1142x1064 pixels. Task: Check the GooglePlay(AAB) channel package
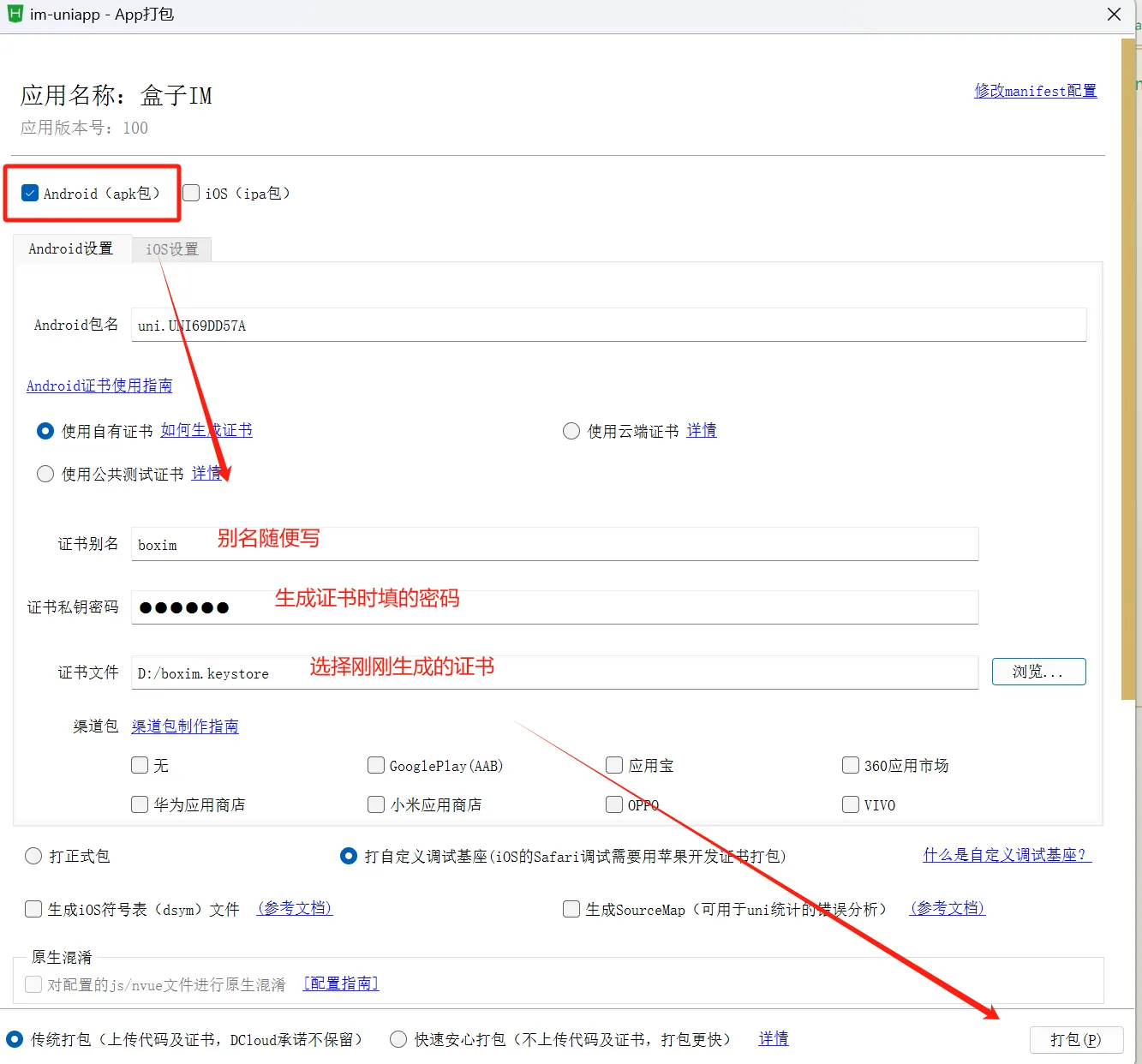pos(376,765)
